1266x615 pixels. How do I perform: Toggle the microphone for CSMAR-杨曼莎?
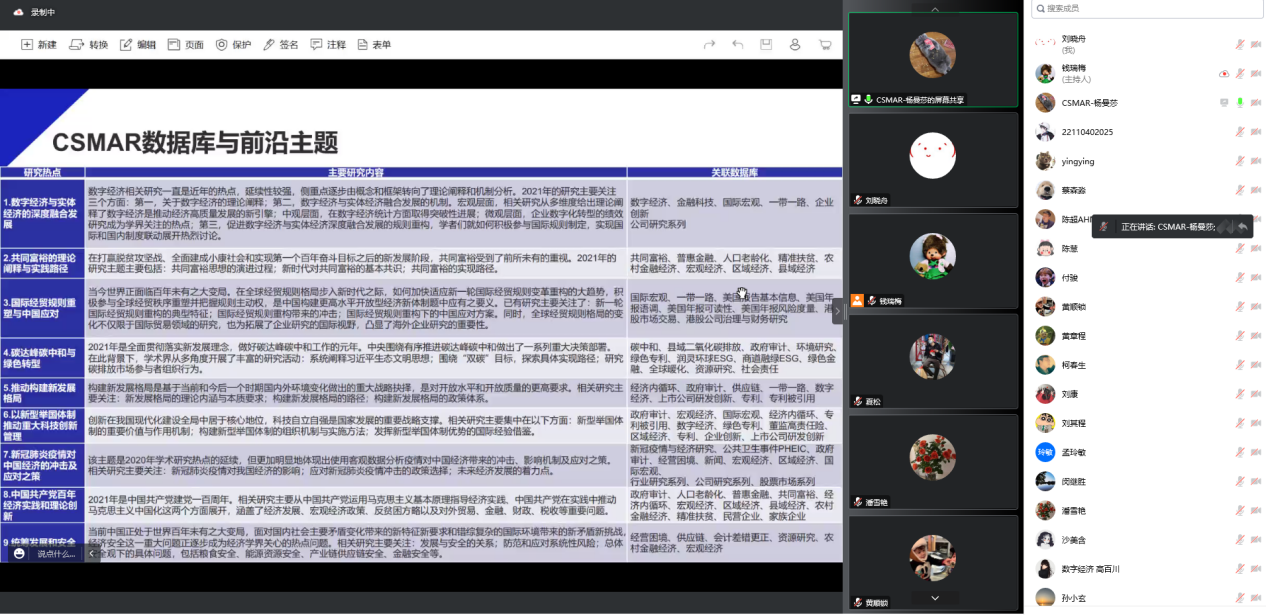click(1240, 102)
